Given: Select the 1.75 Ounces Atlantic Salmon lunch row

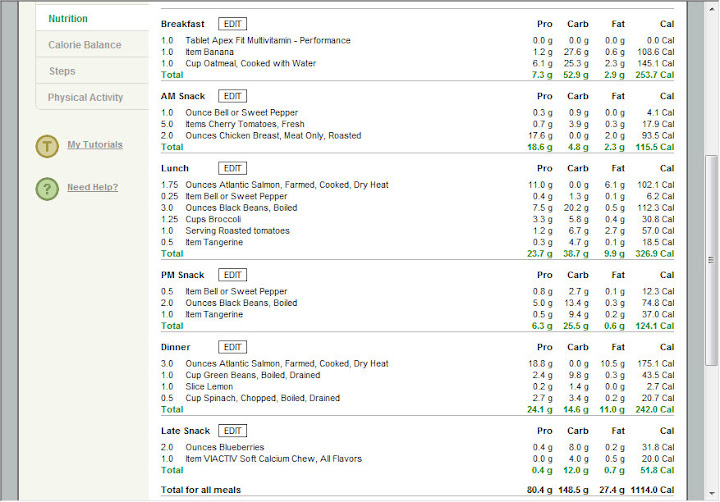Looking at the screenshot, I should 417,185.
